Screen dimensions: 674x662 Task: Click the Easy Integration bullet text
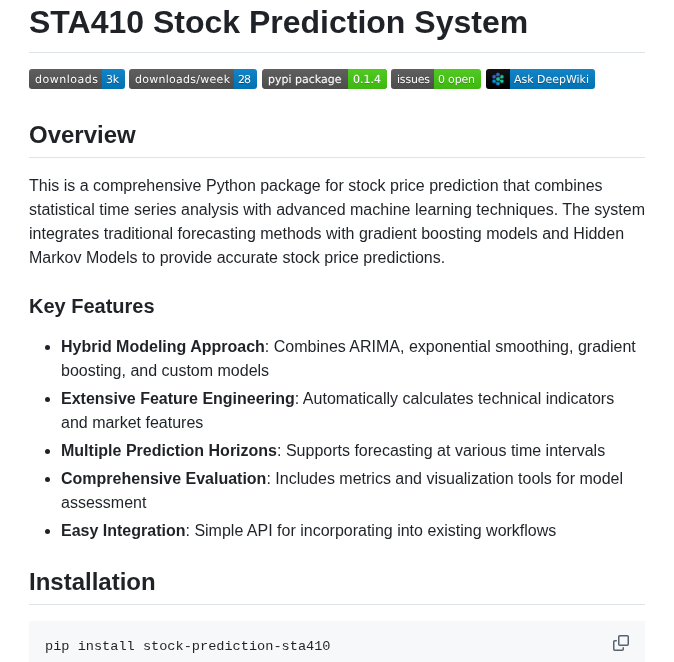pos(309,530)
